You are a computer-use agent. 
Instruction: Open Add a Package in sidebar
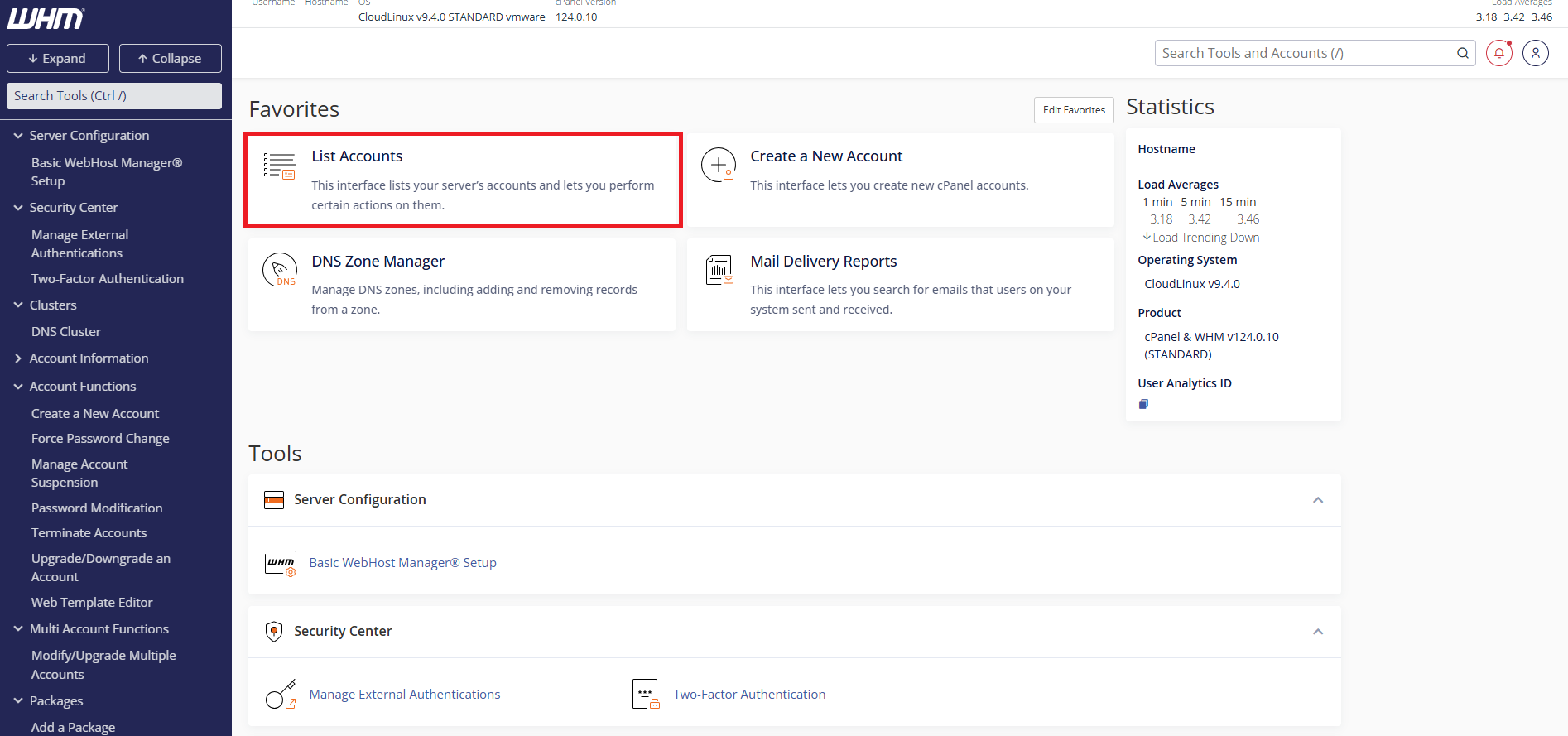click(73, 728)
